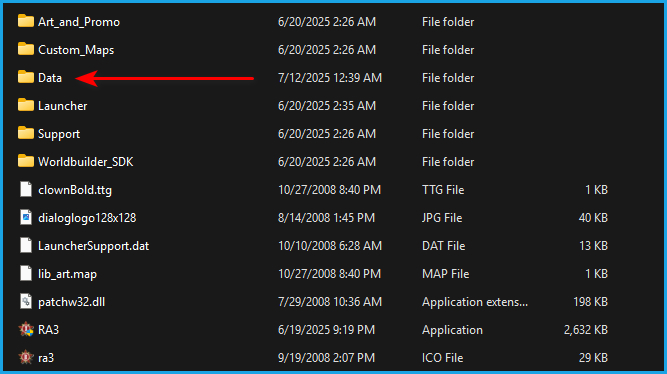This screenshot has width=667, height=374.
Task: Click the patchw32.dll file icon
Action: pos(26,301)
